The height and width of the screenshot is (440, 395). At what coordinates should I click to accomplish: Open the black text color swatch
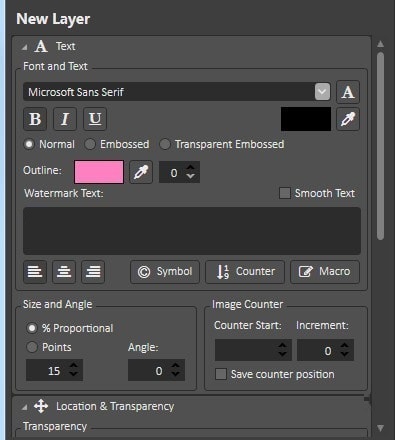pos(306,119)
